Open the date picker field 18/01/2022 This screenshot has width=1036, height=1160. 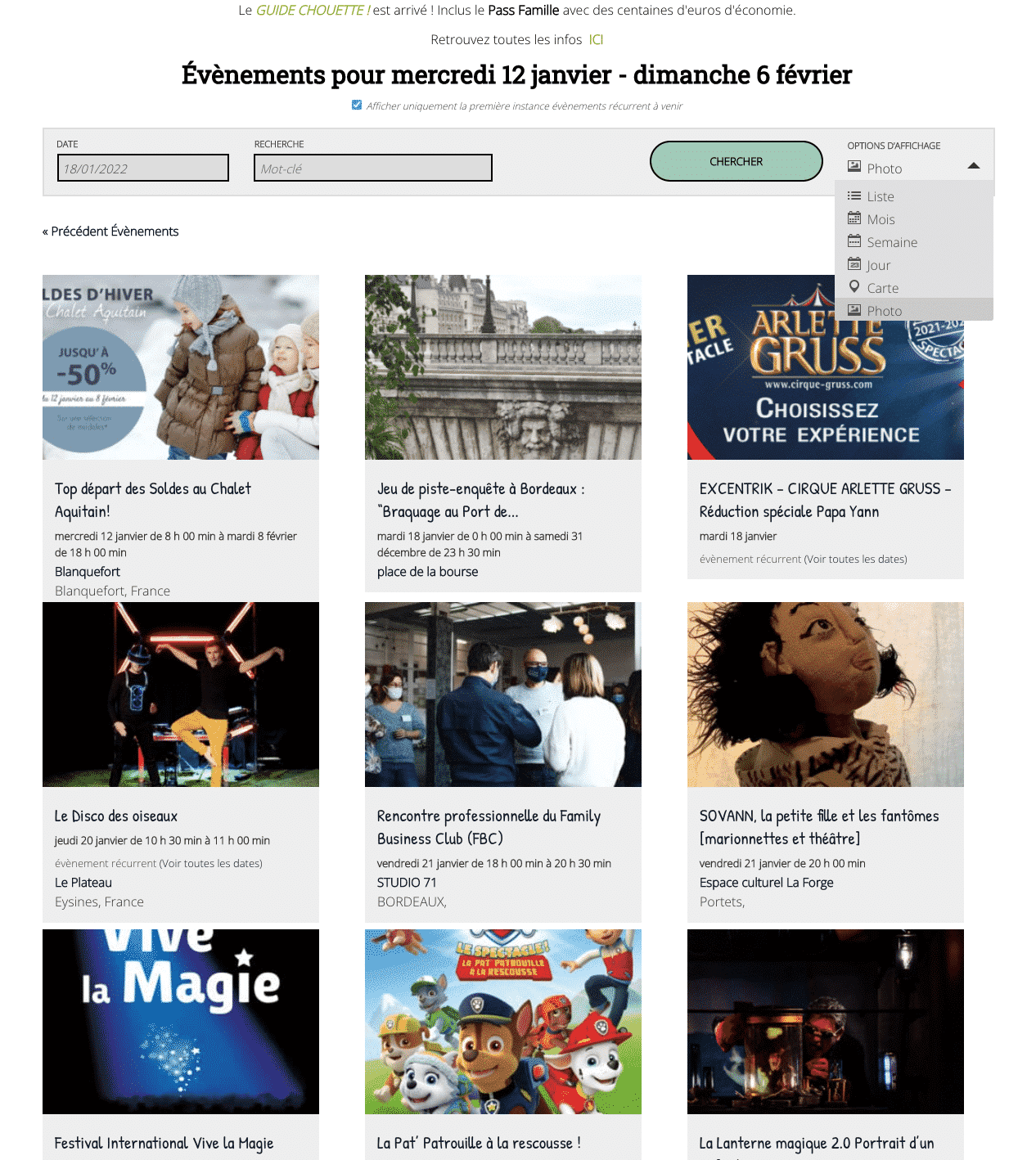143,168
